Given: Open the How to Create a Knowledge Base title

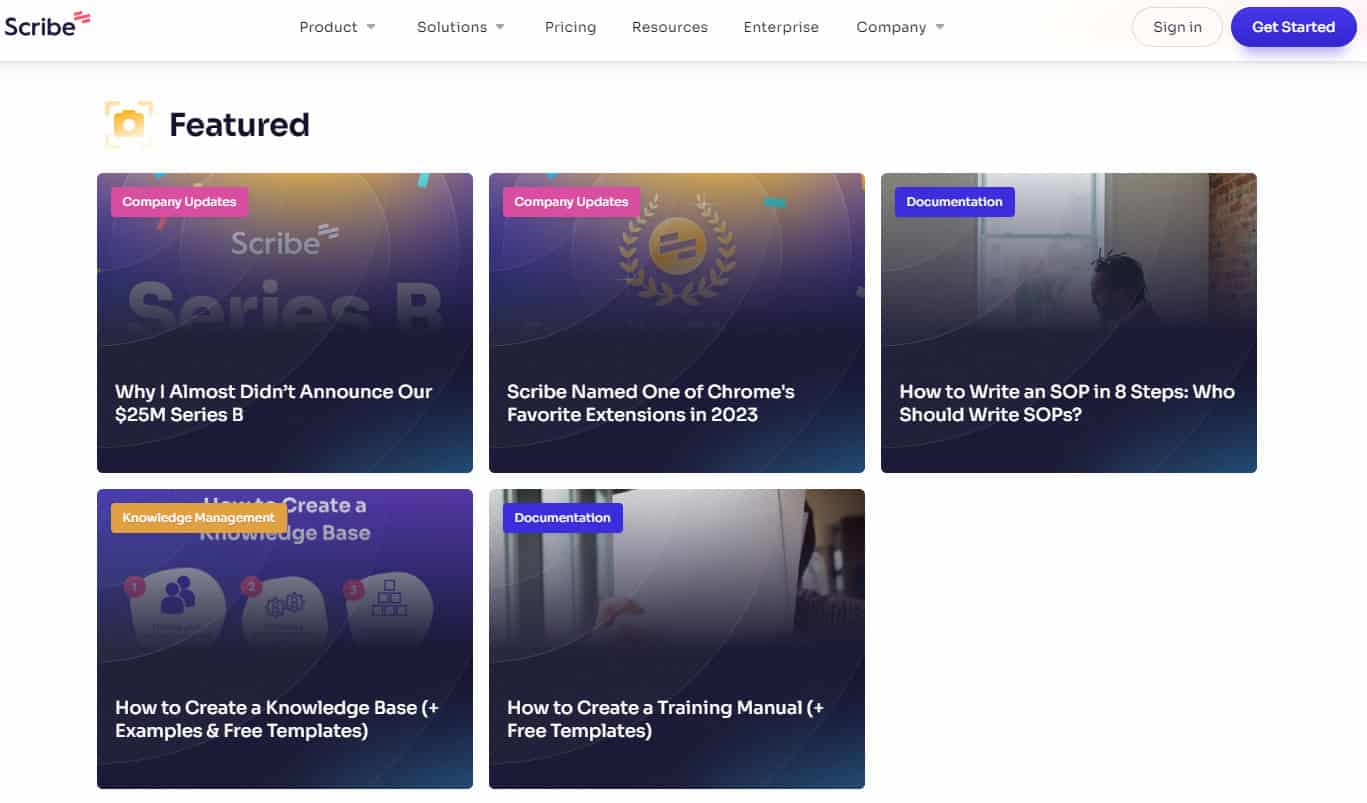Looking at the screenshot, I should point(277,719).
